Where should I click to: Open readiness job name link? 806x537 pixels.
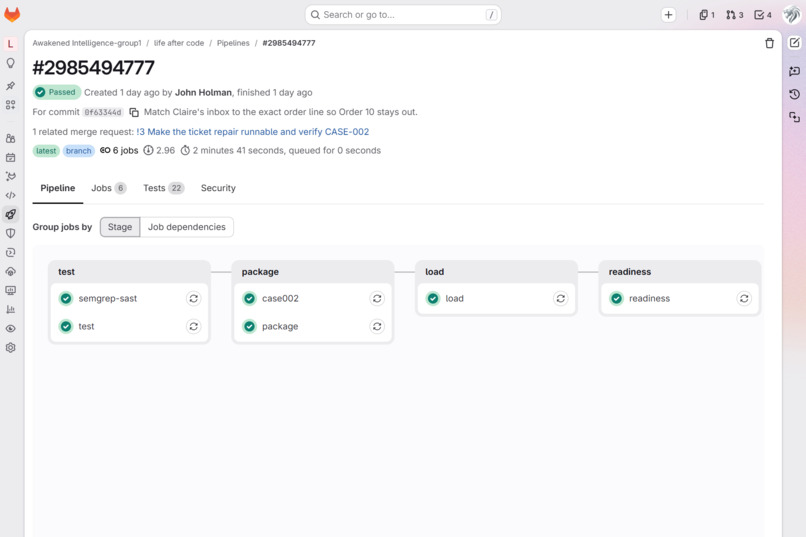(649, 299)
